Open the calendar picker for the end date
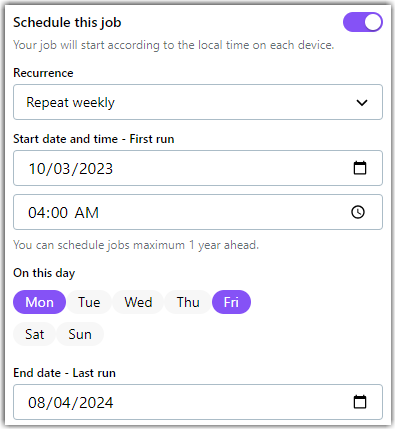The width and height of the screenshot is (396, 430). [x=360, y=402]
